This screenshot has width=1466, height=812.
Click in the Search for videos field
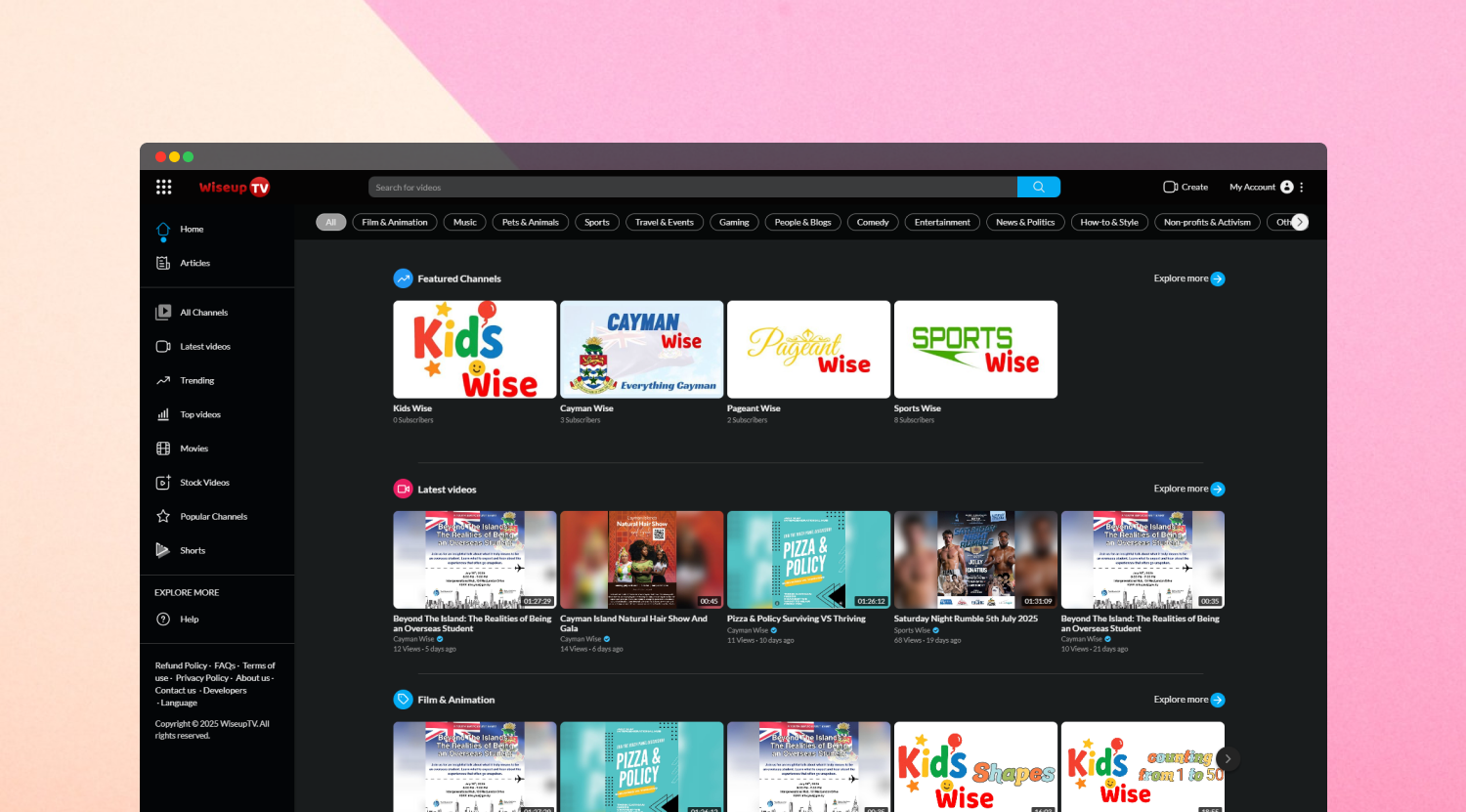click(x=693, y=188)
